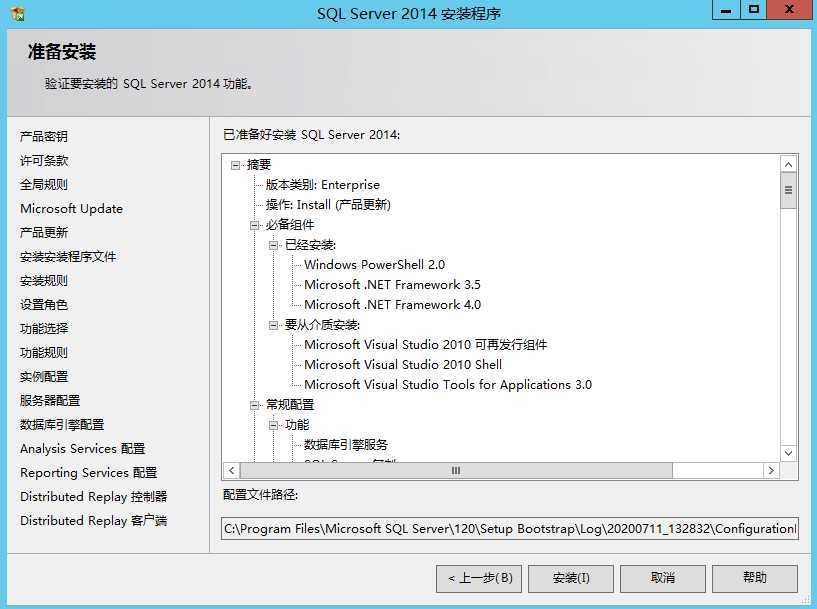Screen dimensions: 817x609
Task: Click the vertical scrollbar thumb
Action: pos(788,190)
